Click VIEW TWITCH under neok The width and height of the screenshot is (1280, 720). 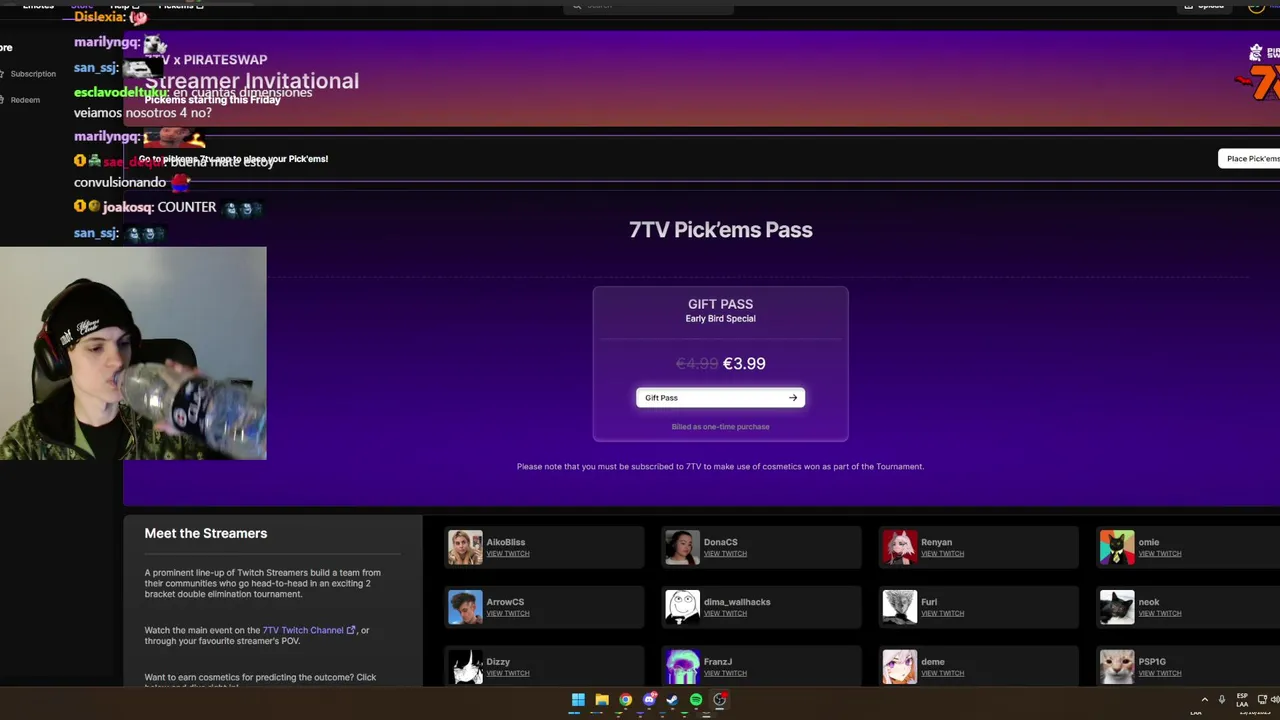[1160, 614]
